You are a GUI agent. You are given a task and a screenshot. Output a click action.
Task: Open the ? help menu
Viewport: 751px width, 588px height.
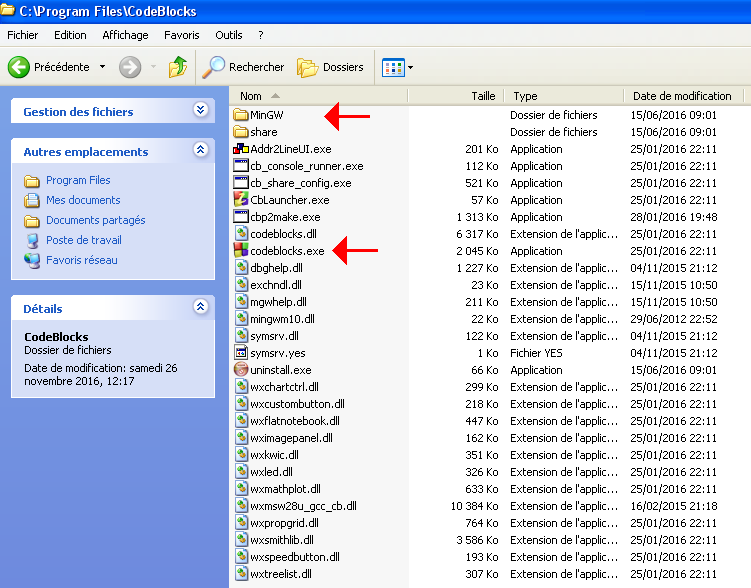(261, 35)
